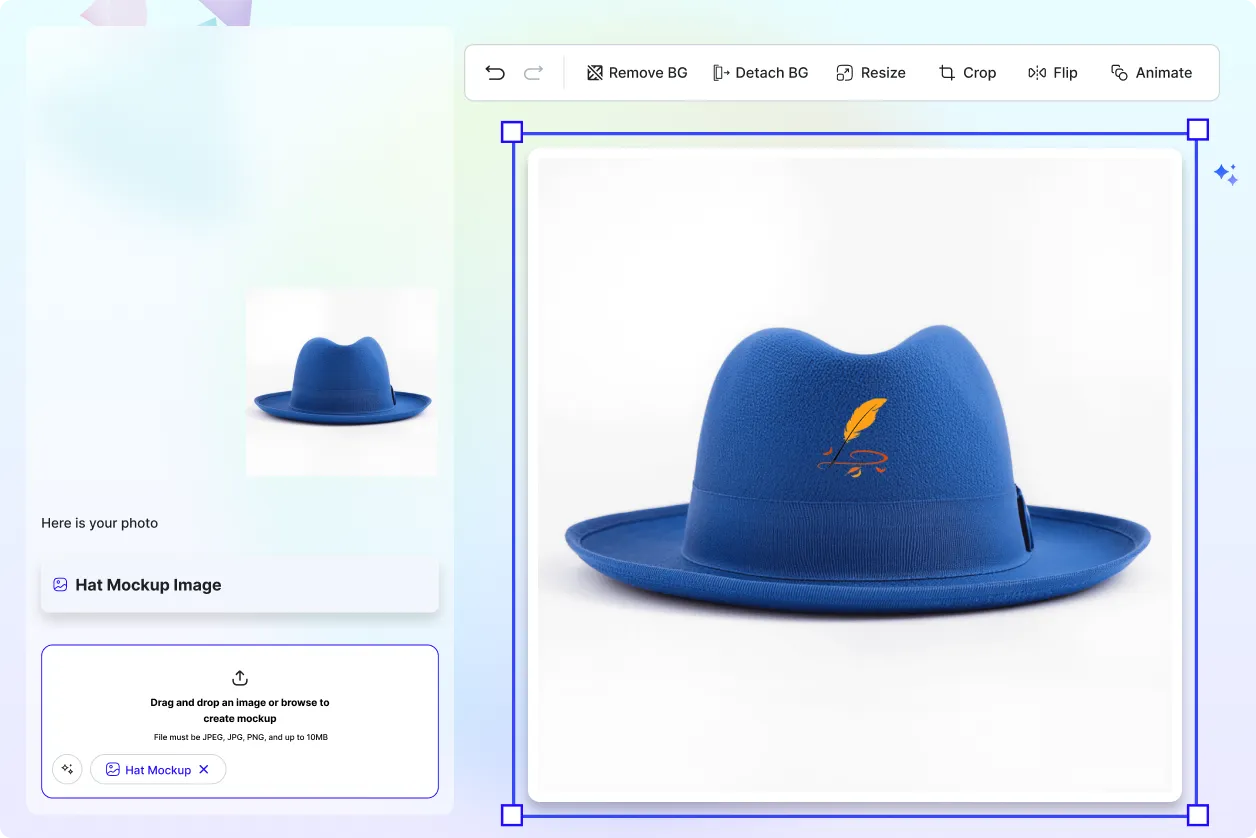Remove the Hat Mockup tag
The image size is (1256, 838).
click(203, 769)
